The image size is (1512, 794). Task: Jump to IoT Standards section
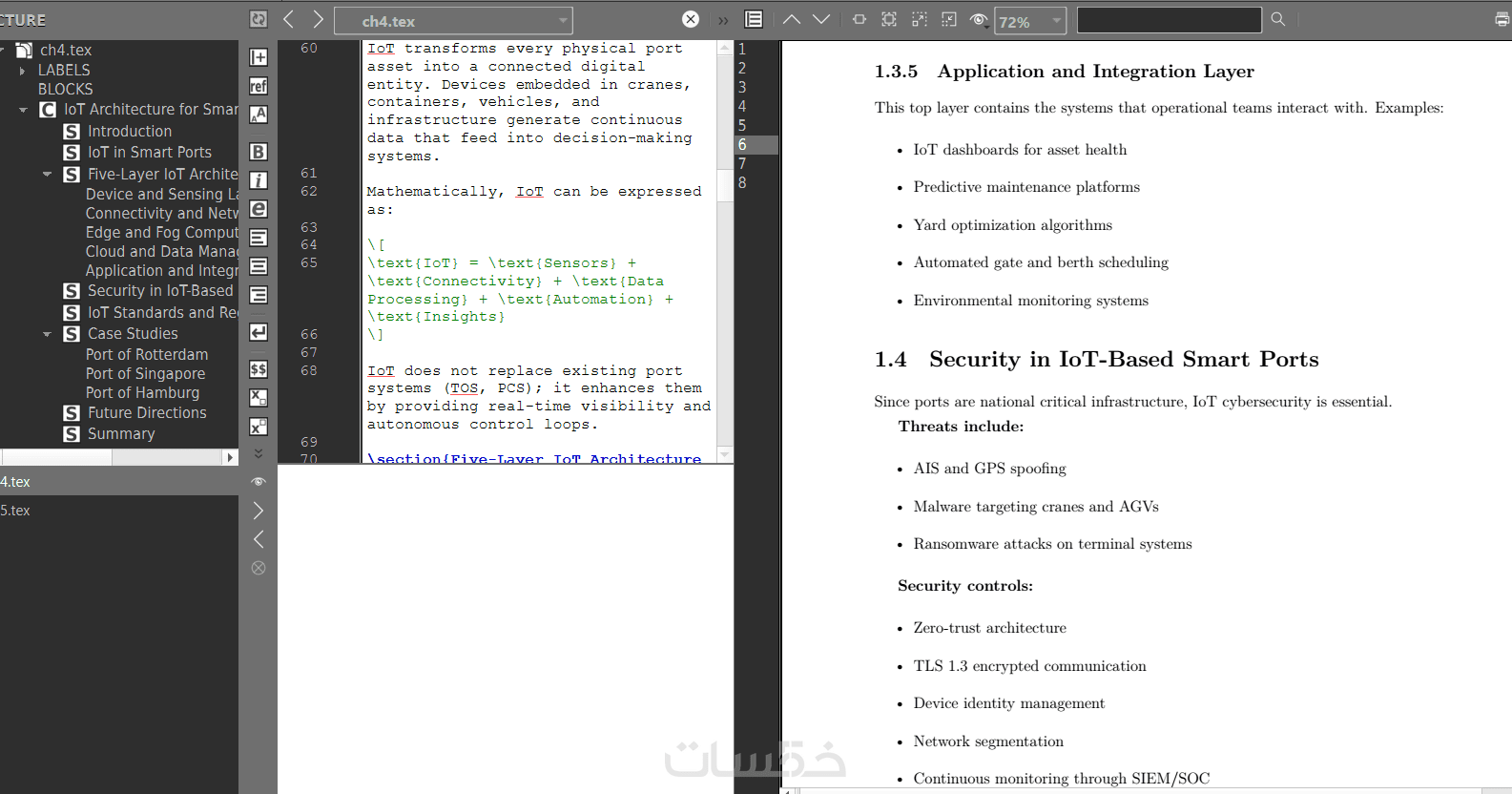pyautogui.click(x=163, y=313)
